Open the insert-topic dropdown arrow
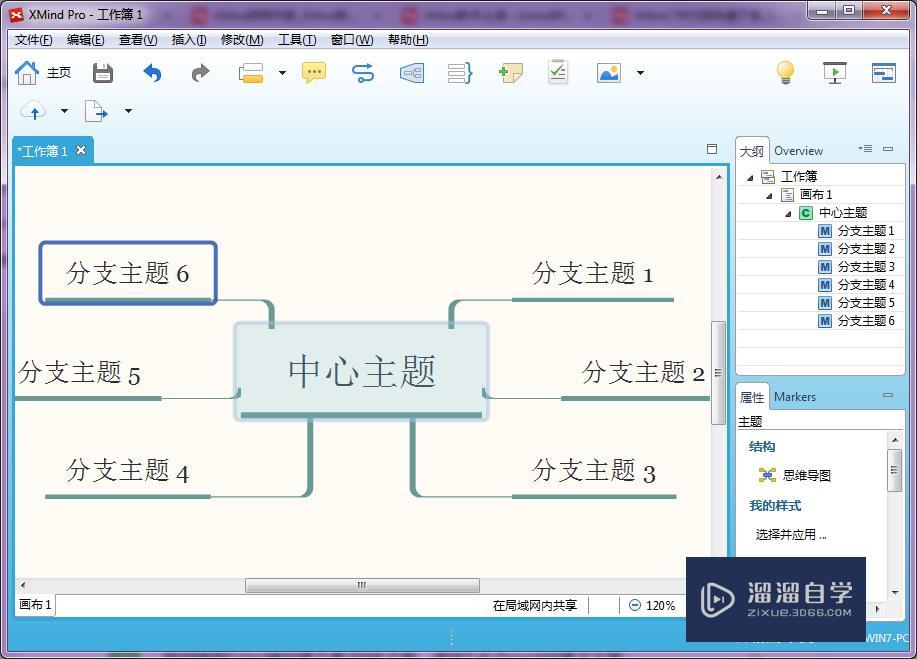The image size is (917, 659). pos(282,73)
